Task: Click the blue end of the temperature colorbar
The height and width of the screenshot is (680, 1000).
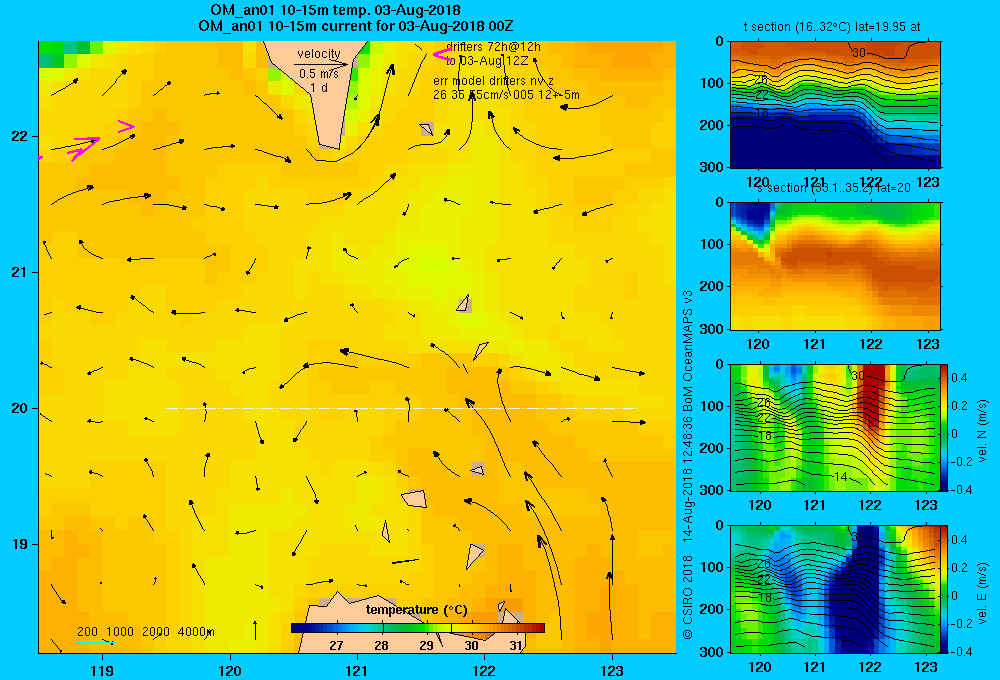Action: click(x=296, y=628)
